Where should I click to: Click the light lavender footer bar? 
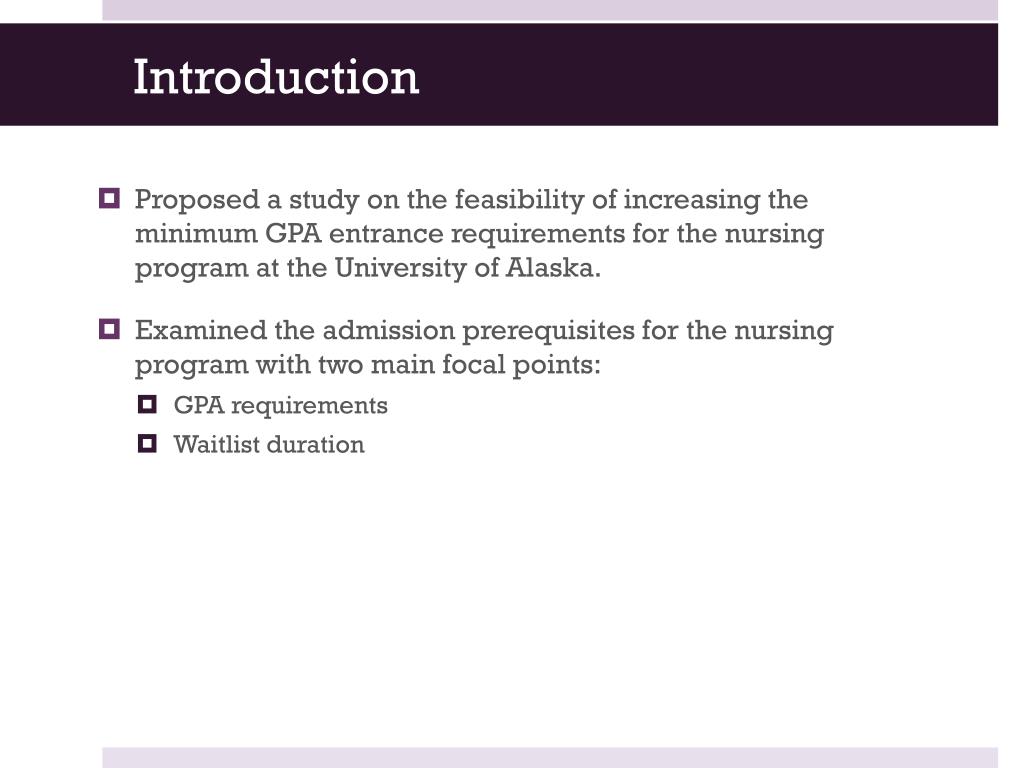[550, 758]
